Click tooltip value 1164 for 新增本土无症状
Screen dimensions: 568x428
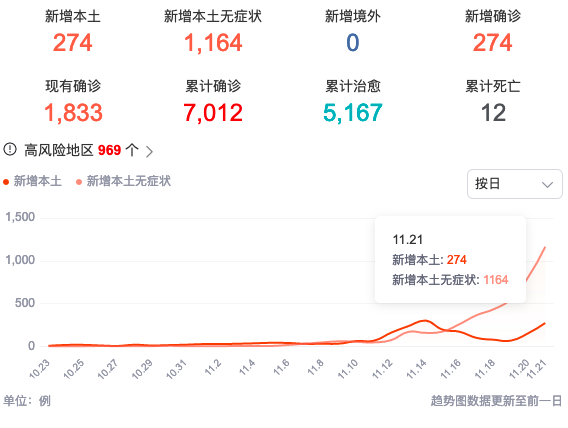pyautogui.click(x=496, y=280)
